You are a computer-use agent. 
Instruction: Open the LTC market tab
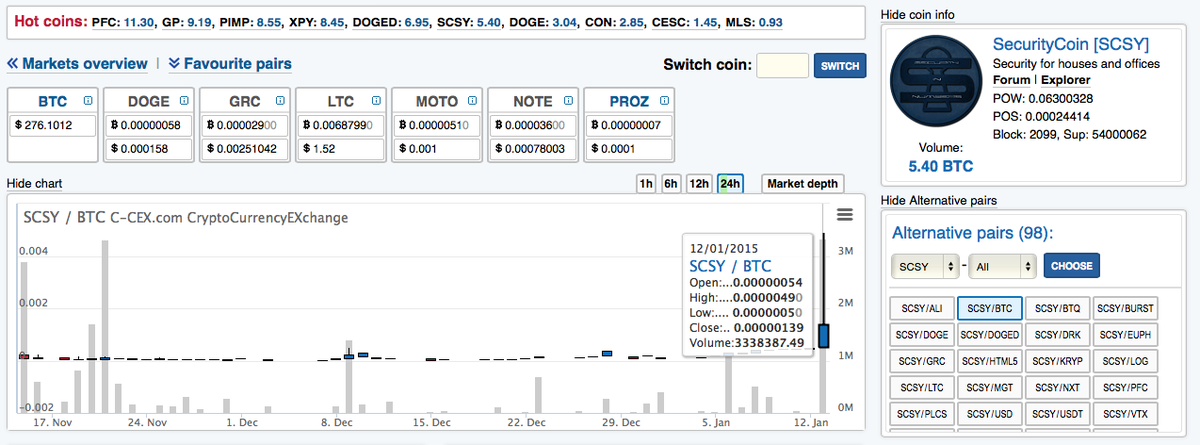pos(340,102)
